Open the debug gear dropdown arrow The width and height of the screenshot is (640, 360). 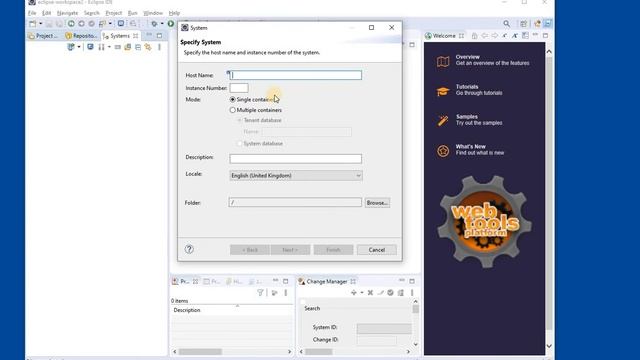pyautogui.click(x=162, y=24)
